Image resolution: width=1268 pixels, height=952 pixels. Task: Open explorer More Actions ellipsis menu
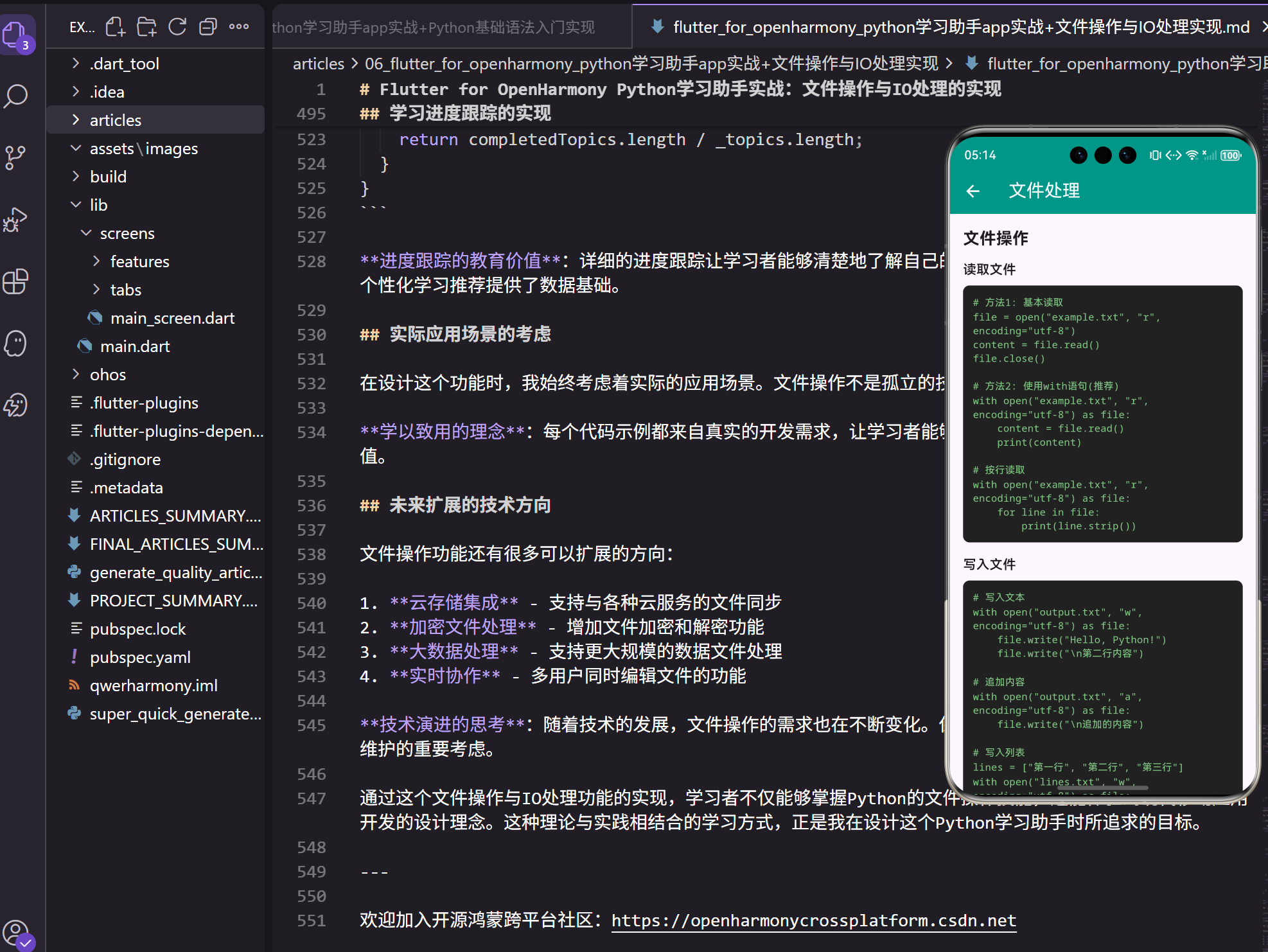click(239, 27)
